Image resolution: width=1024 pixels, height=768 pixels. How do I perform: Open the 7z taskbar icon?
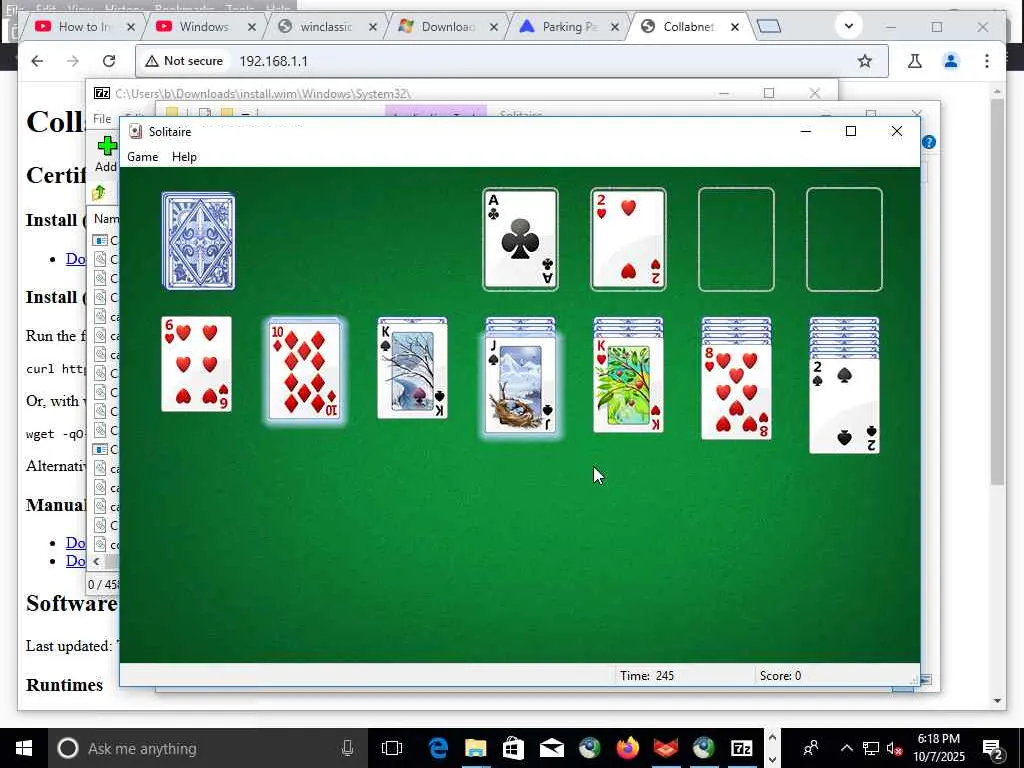[x=741, y=748]
